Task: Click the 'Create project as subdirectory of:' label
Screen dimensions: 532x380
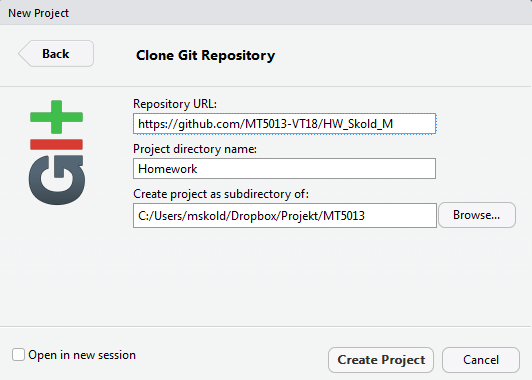Action: [x=221, y=194]
